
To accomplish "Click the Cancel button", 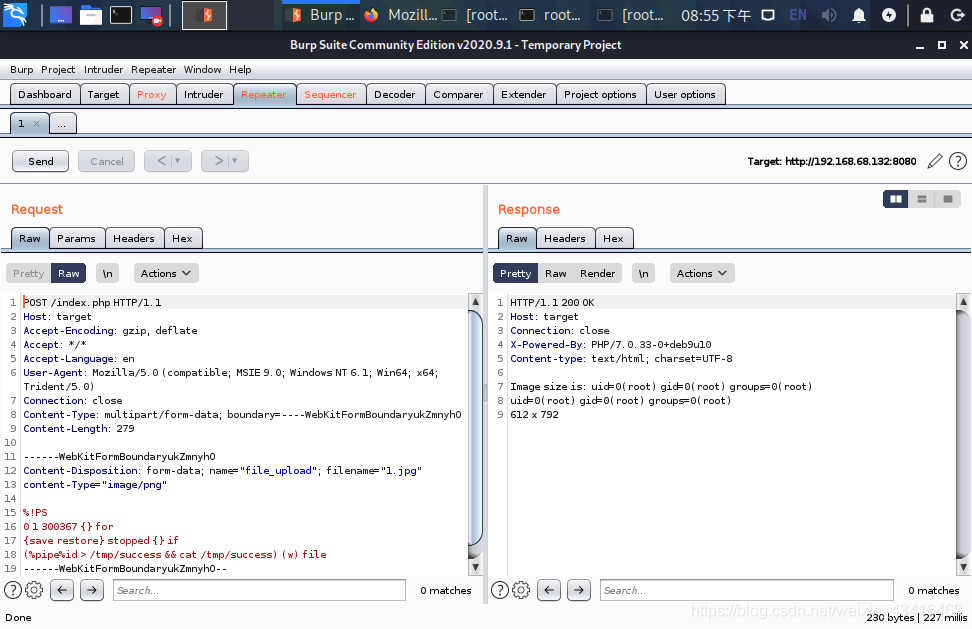I will [x=107, y=161].
